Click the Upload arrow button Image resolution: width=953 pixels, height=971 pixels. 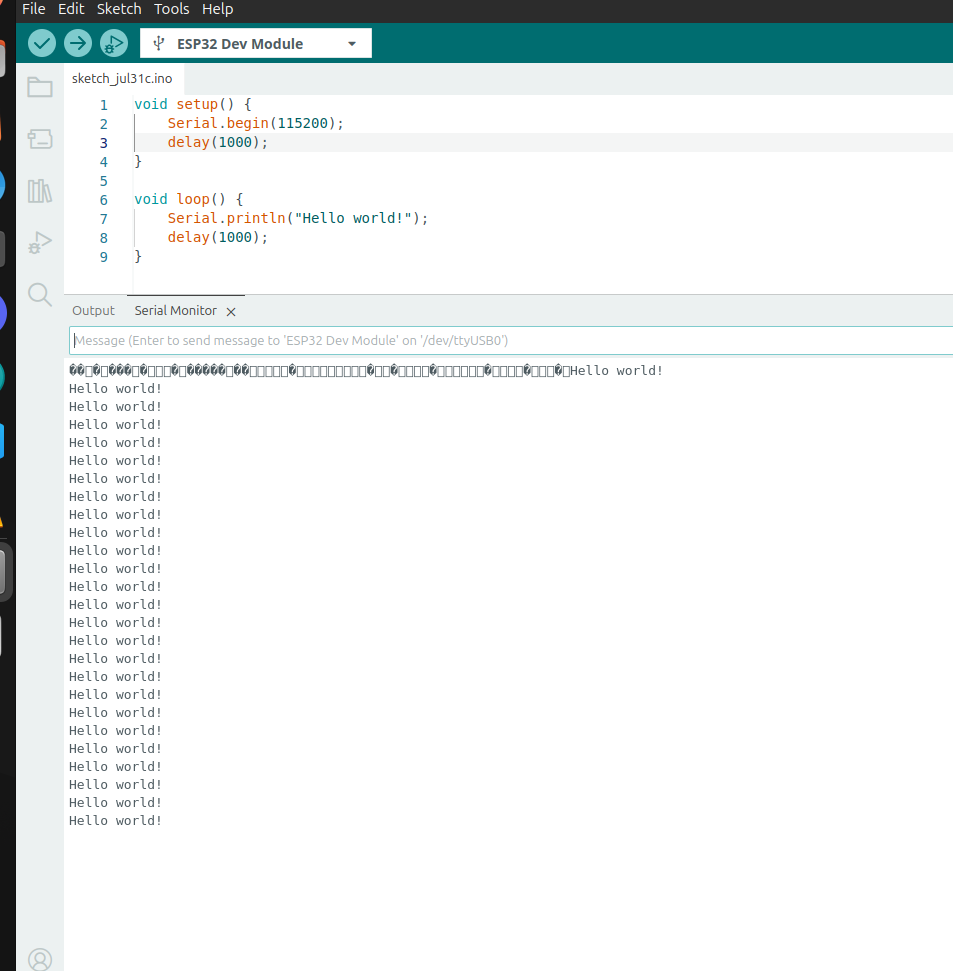click(77, 43)
